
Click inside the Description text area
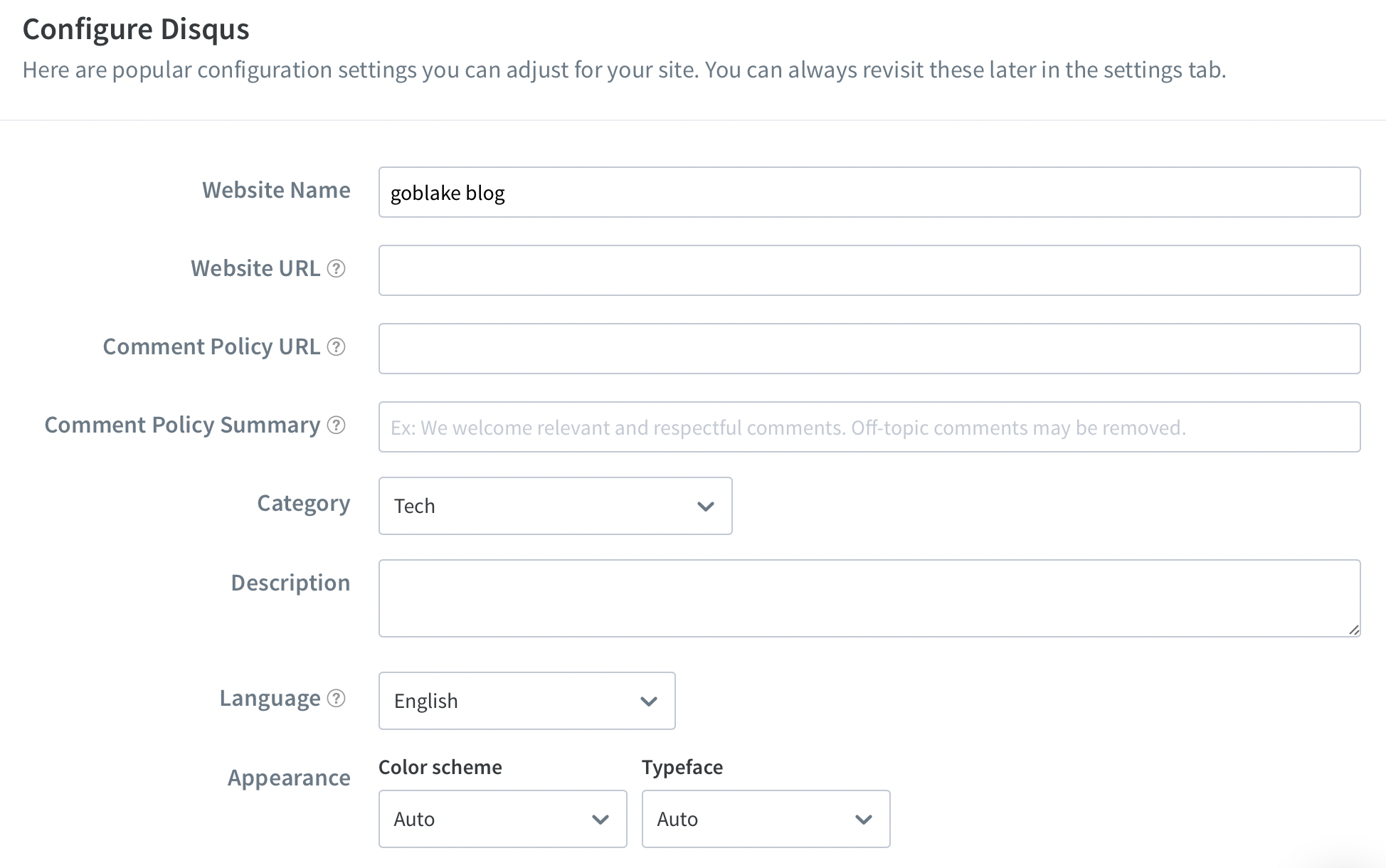(x=869, y=598)
